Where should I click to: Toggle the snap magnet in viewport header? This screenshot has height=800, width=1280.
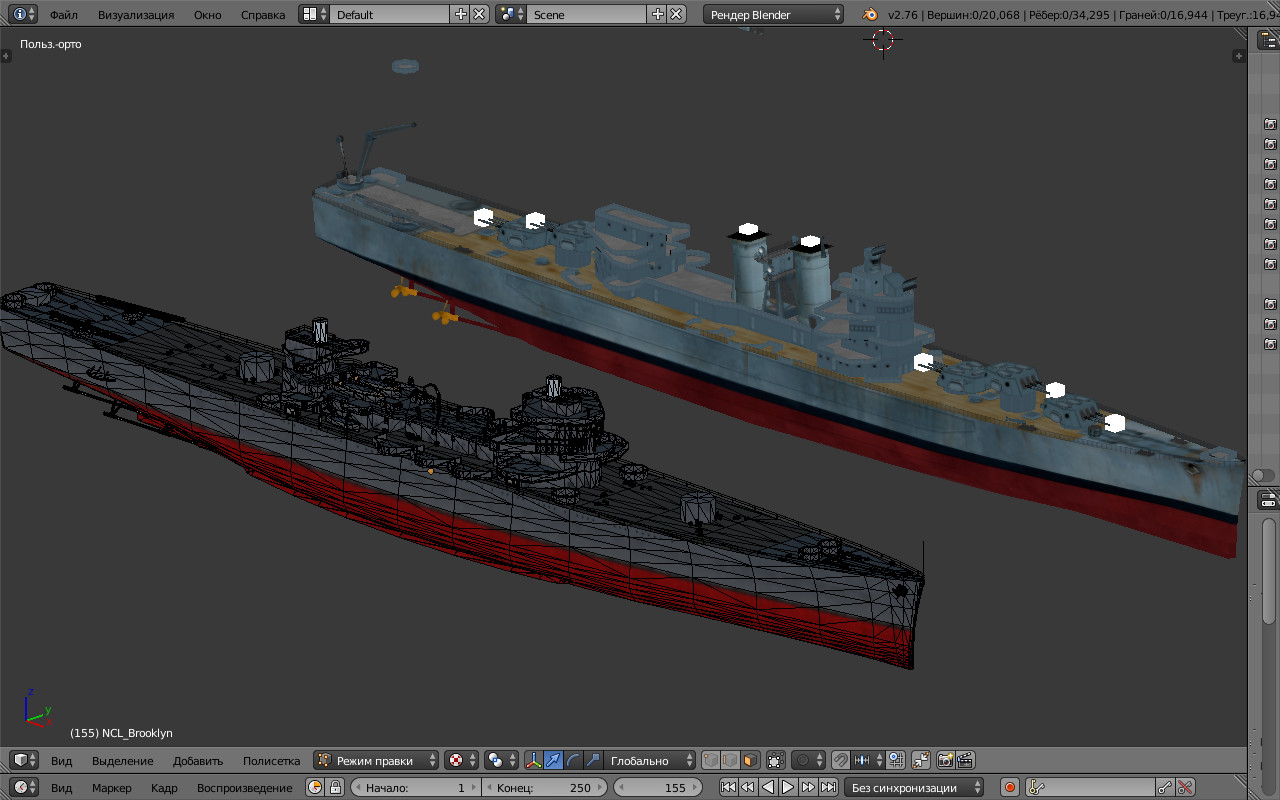click(841, 761)
